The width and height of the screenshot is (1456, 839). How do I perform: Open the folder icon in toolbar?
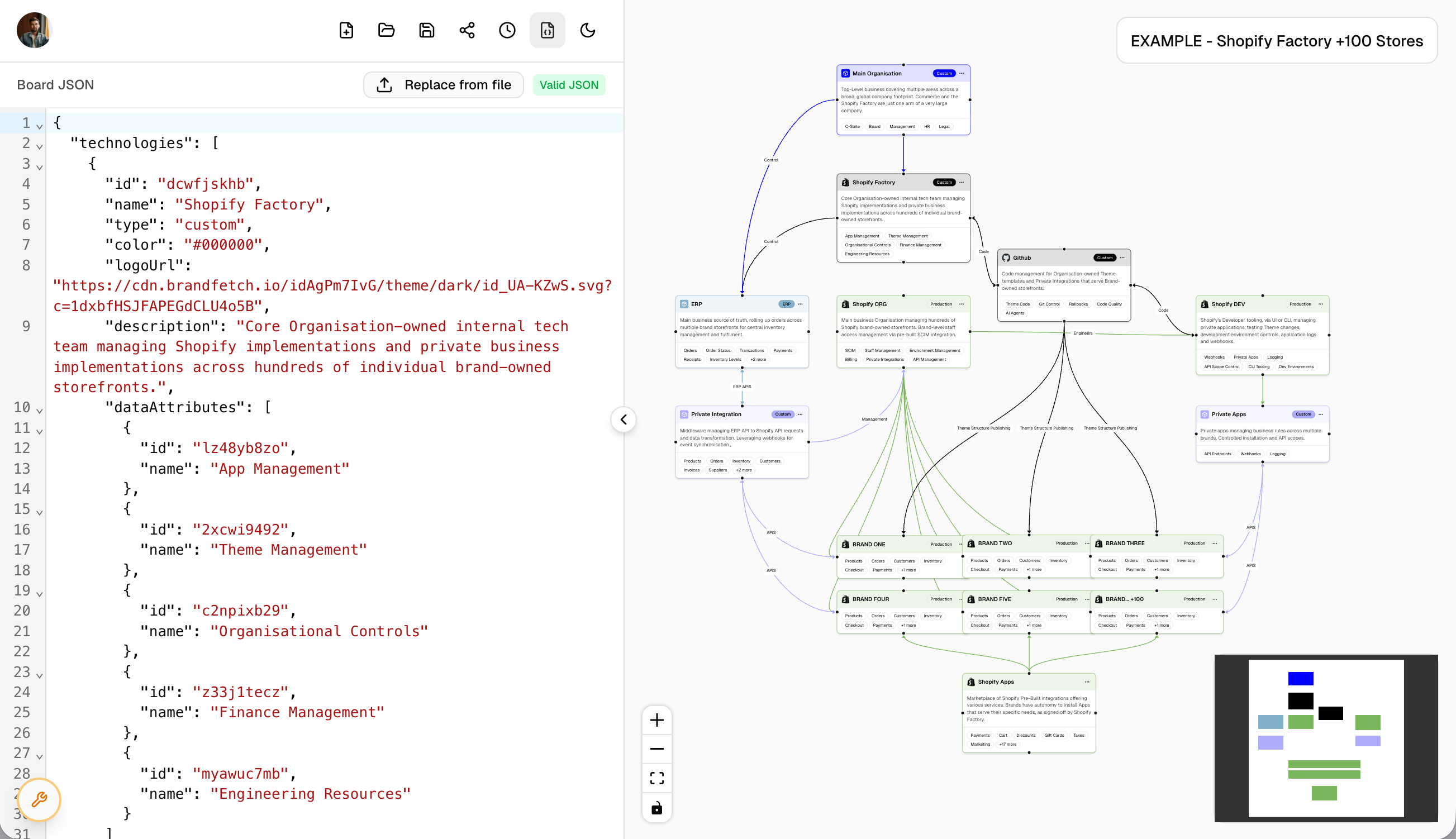click(386, 30)
